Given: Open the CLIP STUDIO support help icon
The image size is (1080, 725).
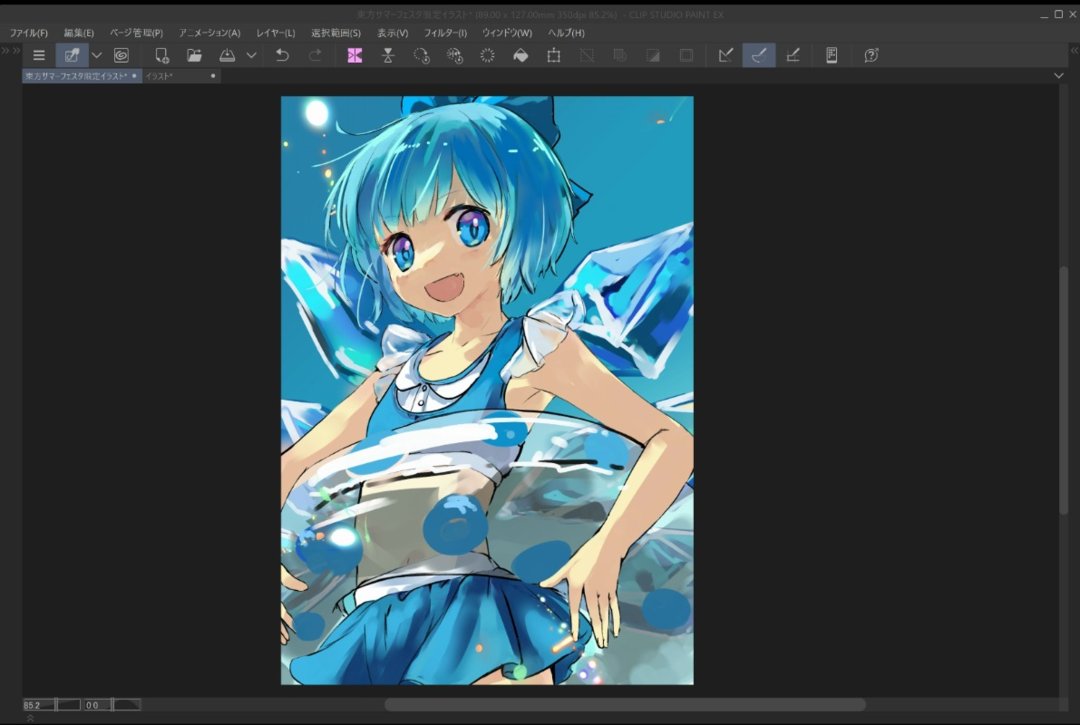Looking at the screenshot, I should pos(871,55).
